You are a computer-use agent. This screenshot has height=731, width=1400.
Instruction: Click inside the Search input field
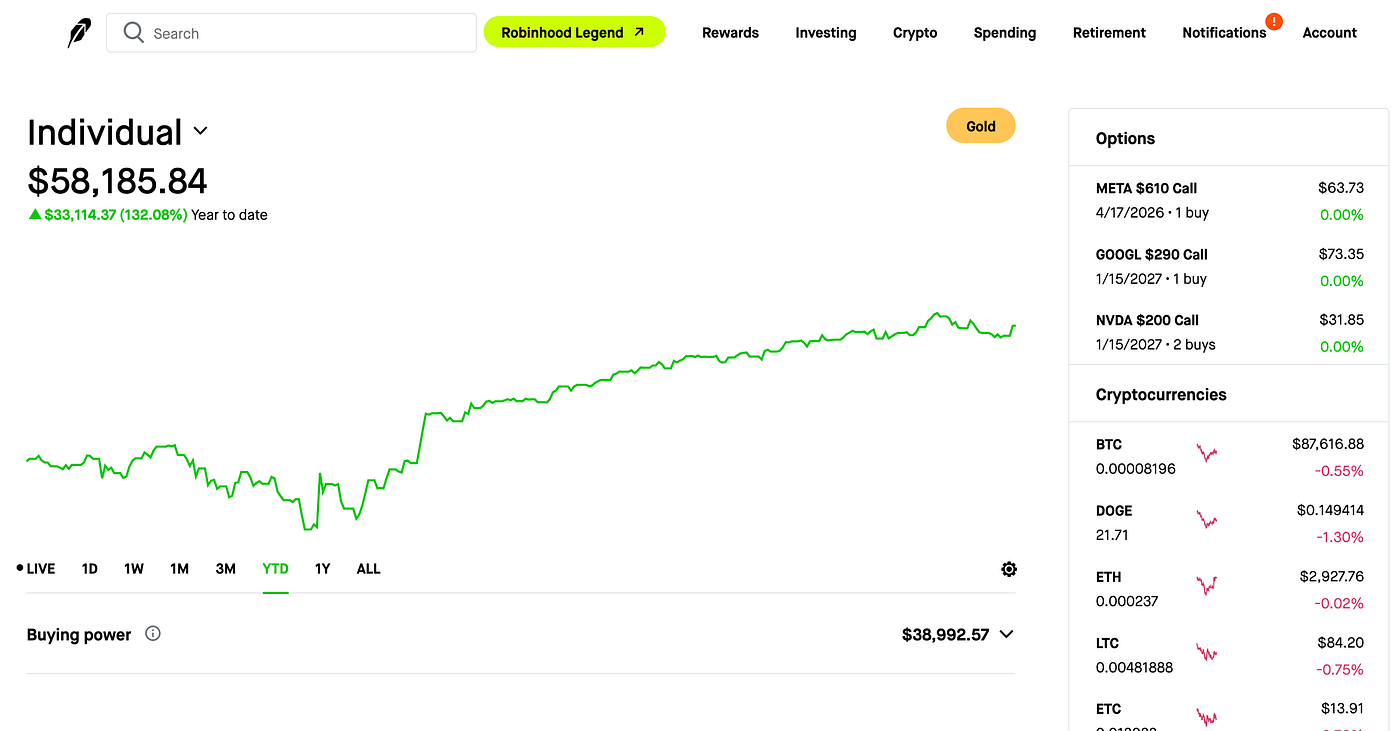tap(291, 33)
